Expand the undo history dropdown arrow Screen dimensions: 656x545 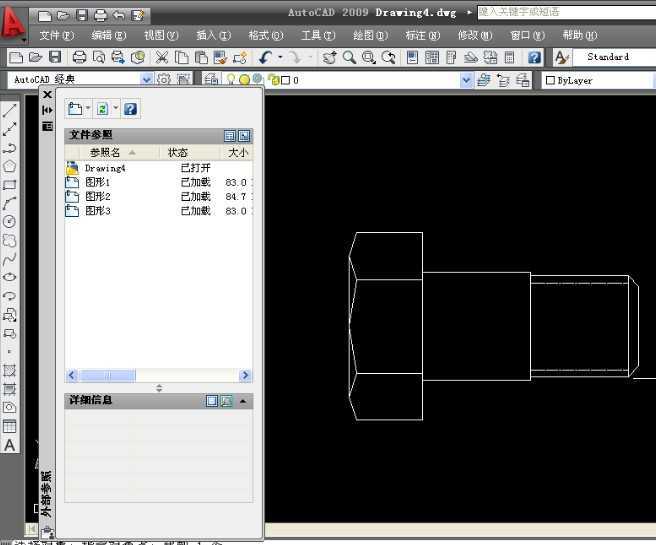tap(280, 57)
